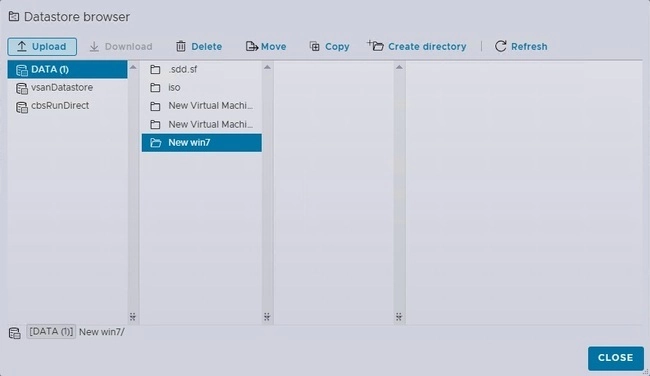Image resolution: width=650 pixels, height=376 pixels.
Task: Click the Datastore browser title icon
Action: (x=14, y=17)
